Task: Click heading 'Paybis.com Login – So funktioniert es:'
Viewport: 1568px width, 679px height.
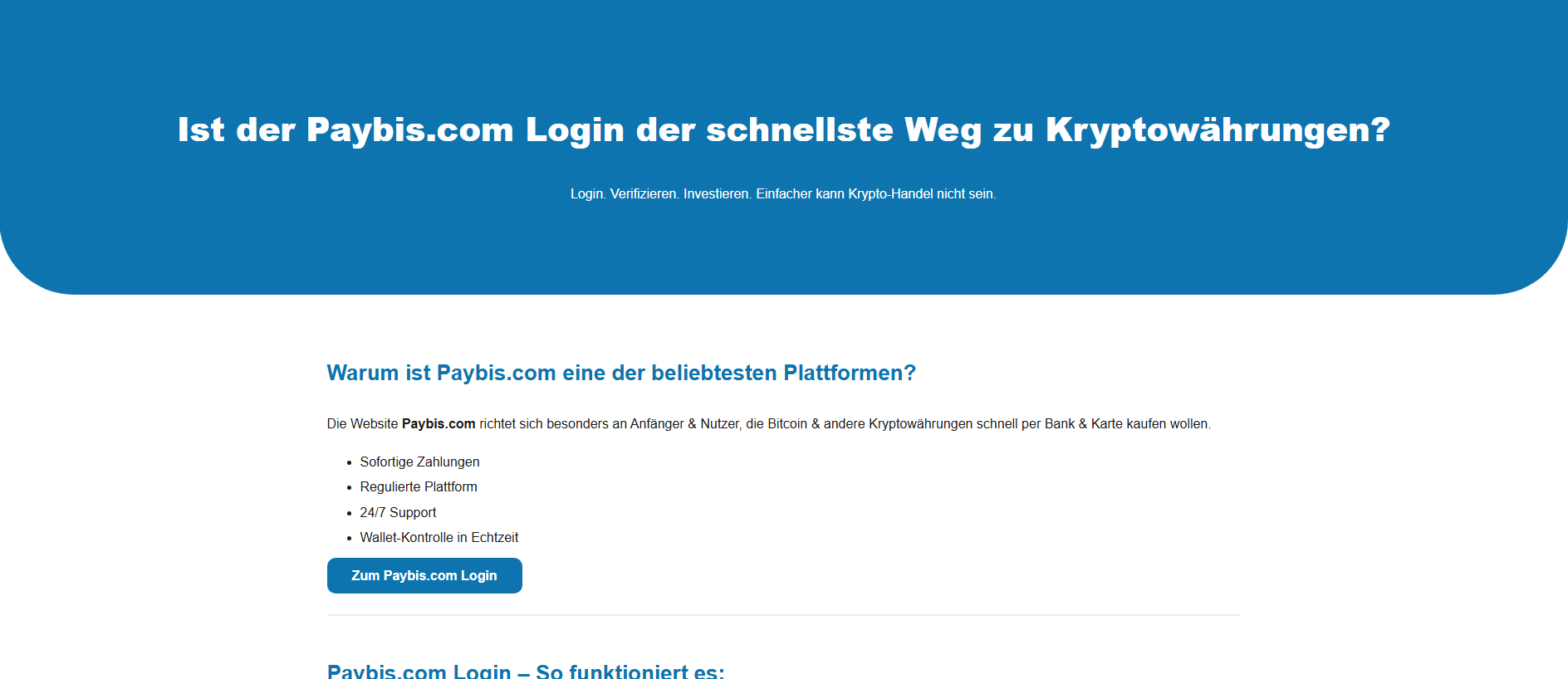Action: [526, 671]
